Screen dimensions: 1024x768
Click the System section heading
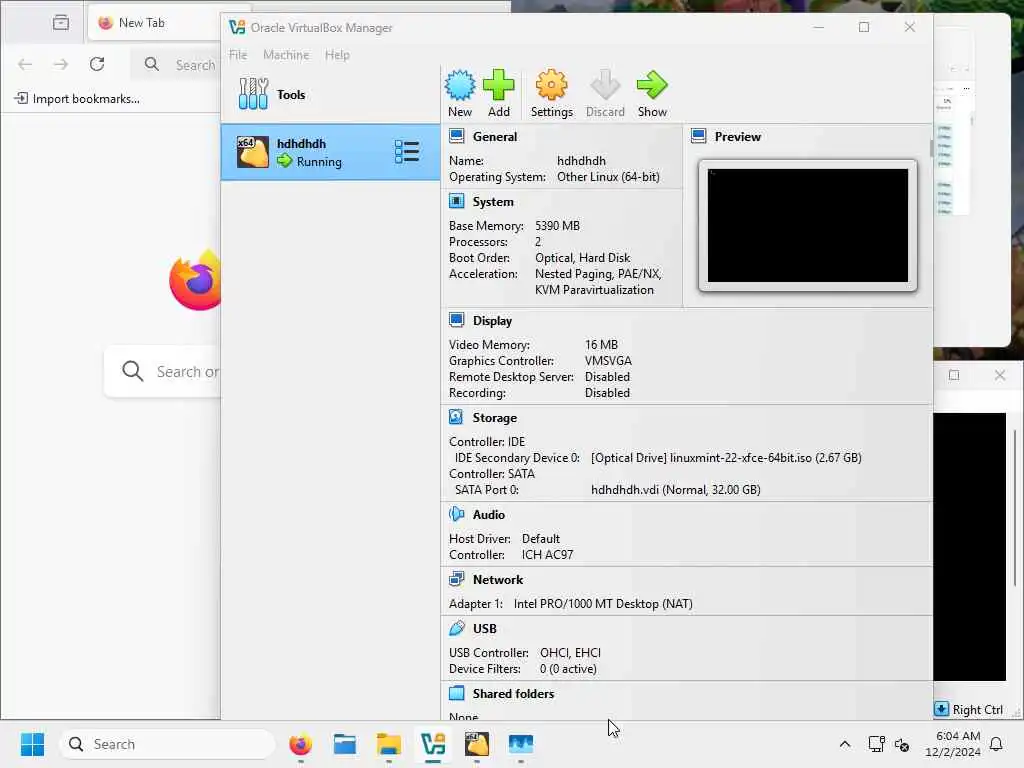pos(493,202)
